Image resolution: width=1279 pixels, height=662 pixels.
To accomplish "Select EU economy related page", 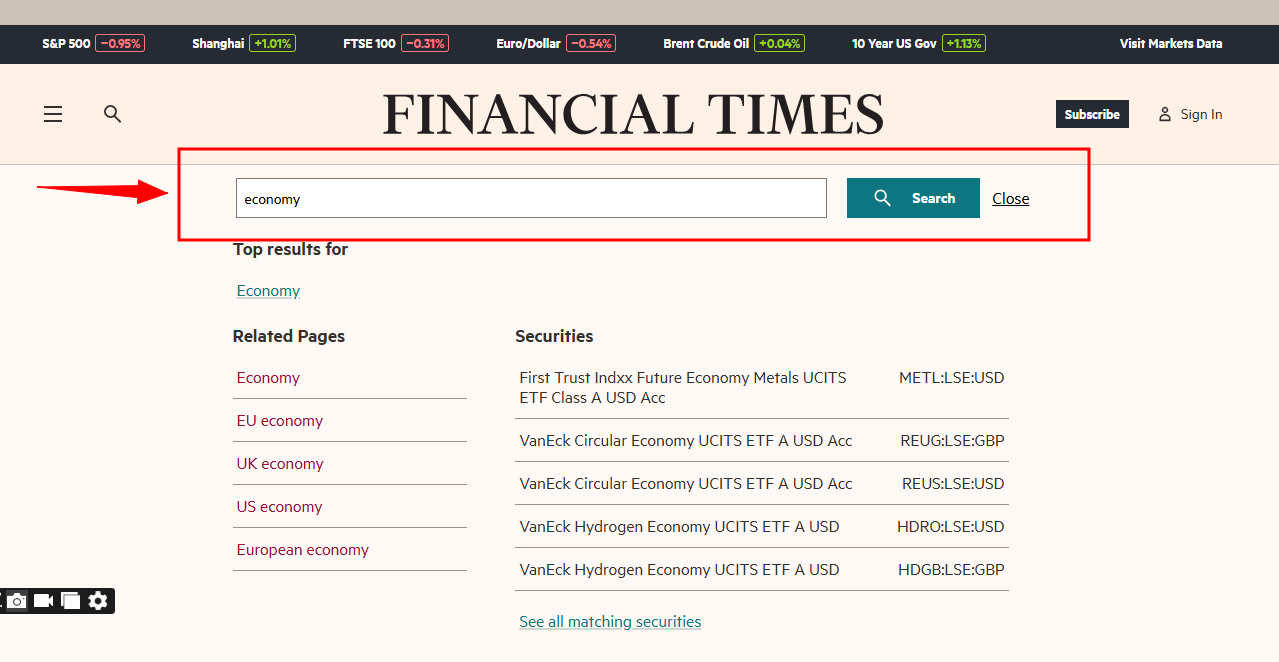I will [279, 421].
